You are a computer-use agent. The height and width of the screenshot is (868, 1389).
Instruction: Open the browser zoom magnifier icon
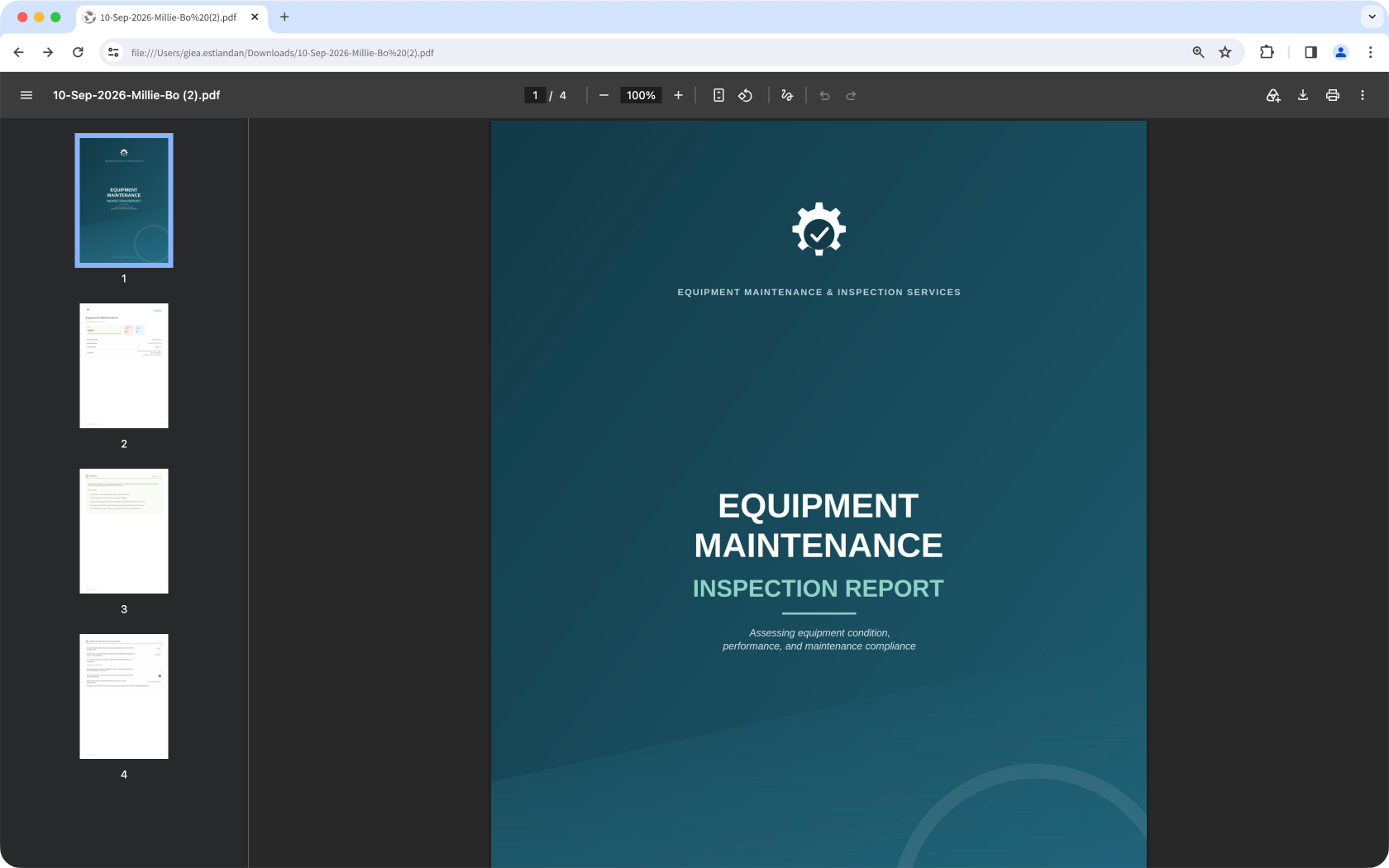click(x=1198, y=52)
